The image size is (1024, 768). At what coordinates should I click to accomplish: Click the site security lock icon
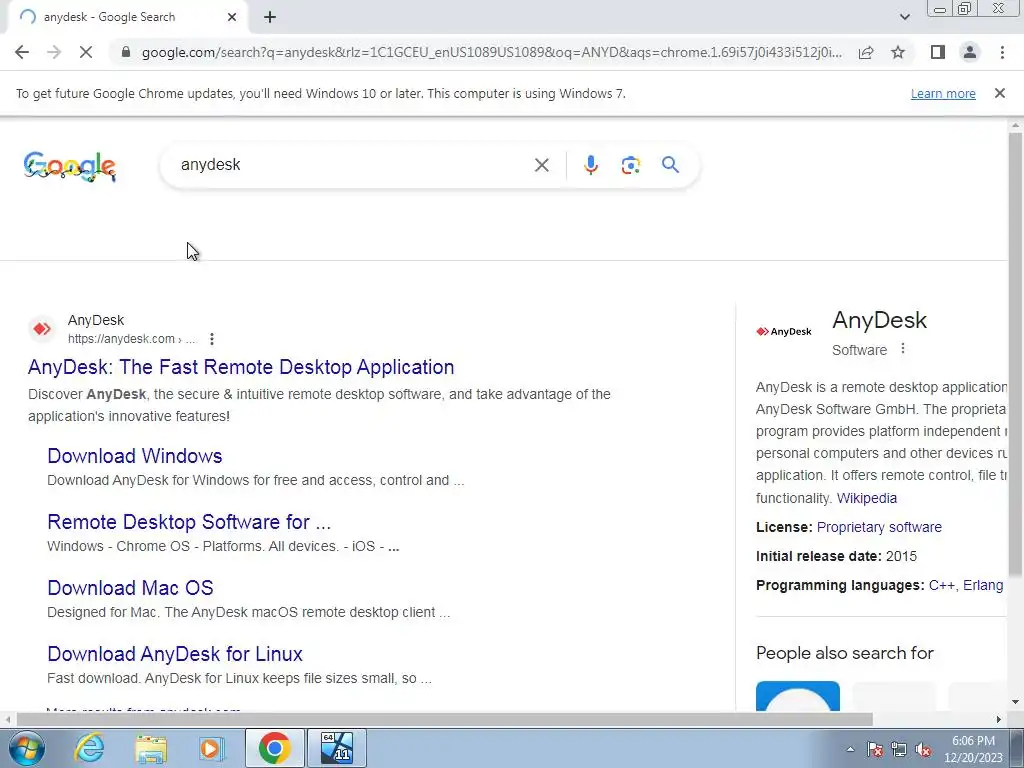pyautogui.click(x=126, y=52)
